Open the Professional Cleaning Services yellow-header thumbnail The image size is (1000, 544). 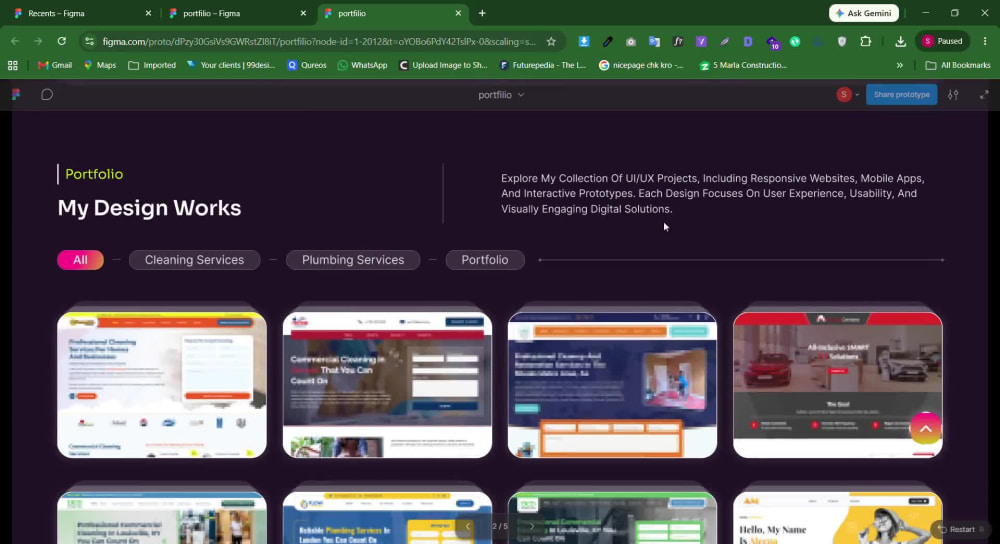click(x=162, y=385)
